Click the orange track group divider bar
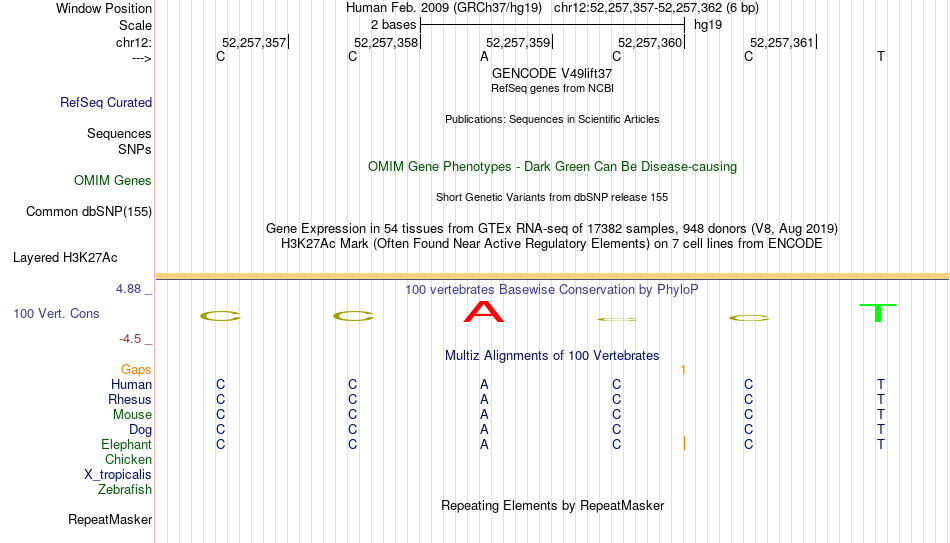 pyautogui.click(x=552, y=276)
